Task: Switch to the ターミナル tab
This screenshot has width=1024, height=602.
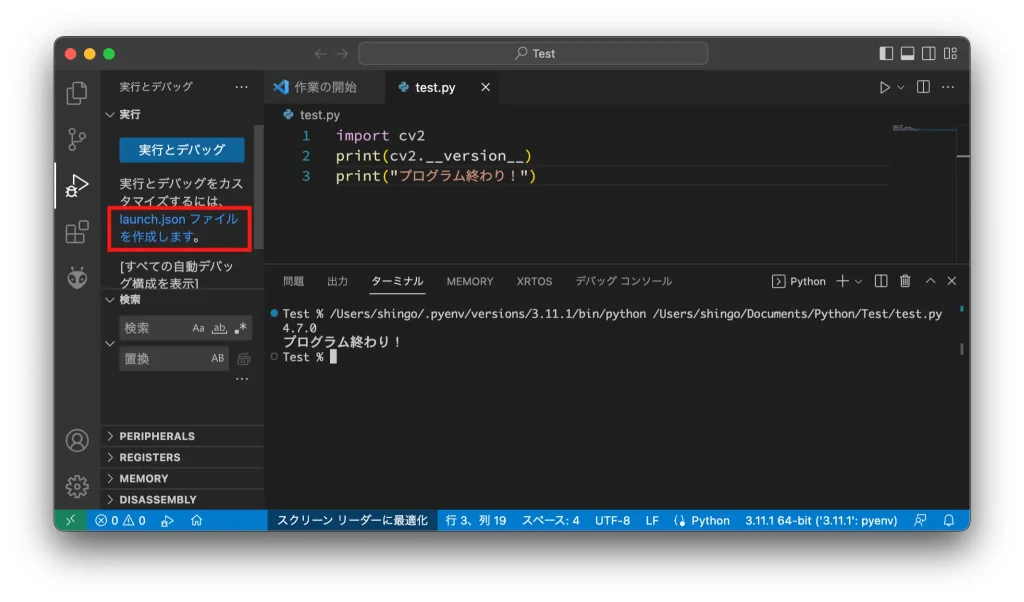Action: 398,281
